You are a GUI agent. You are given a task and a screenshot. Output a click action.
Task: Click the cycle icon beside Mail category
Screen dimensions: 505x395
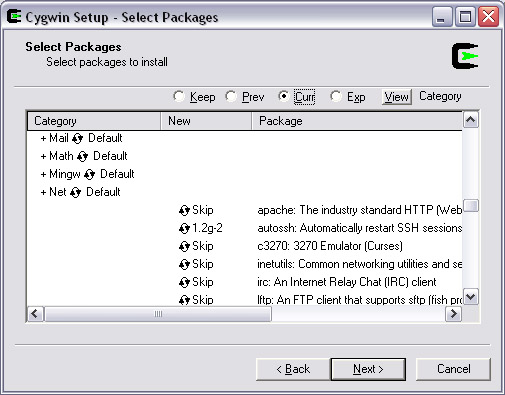(77, 138)
